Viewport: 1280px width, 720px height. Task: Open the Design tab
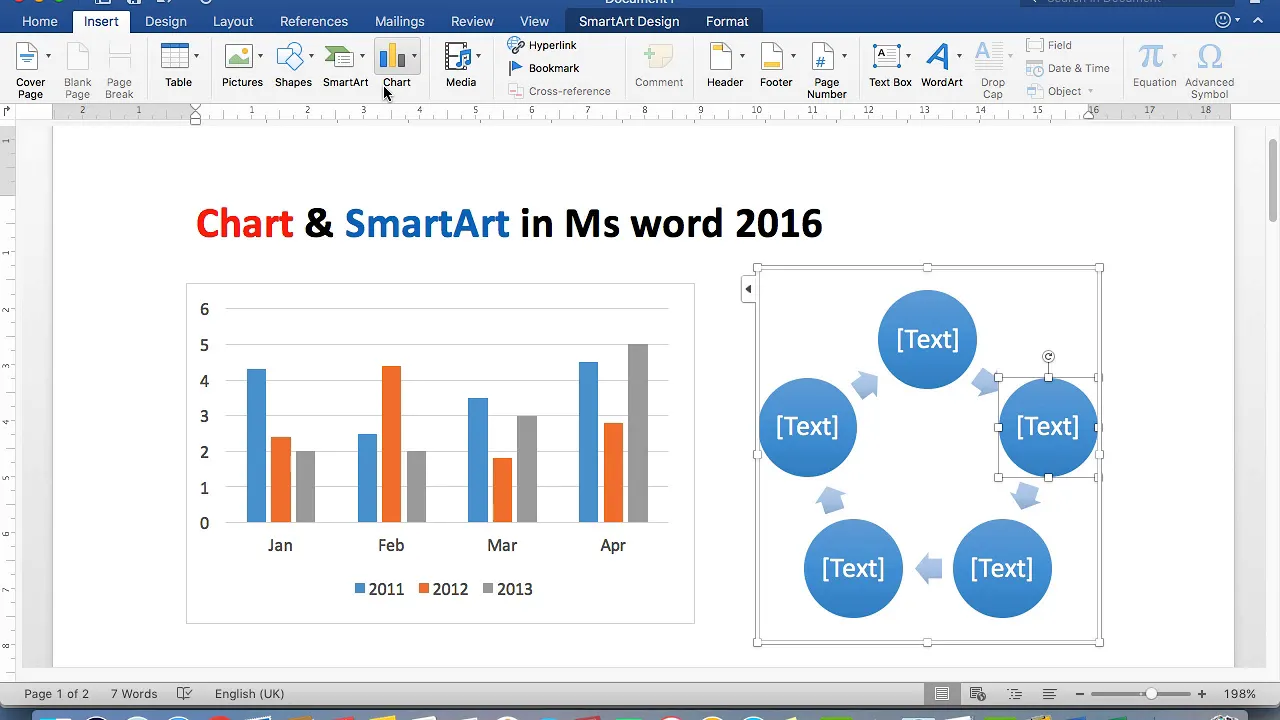coord(166,21)
